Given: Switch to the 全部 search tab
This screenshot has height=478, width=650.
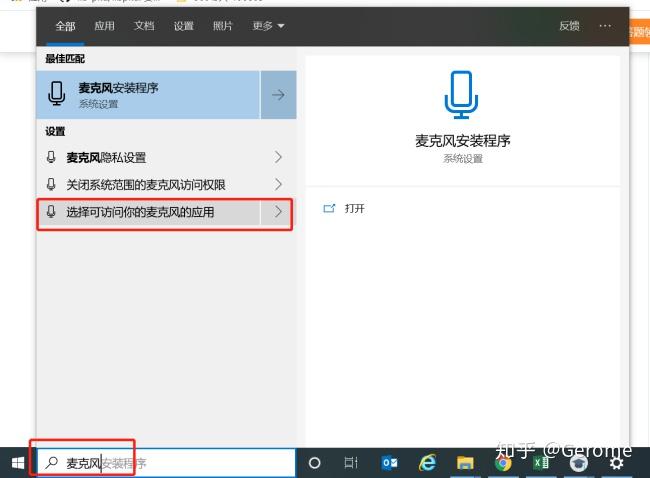Looking at the screenshot, I should click(65, 26).
